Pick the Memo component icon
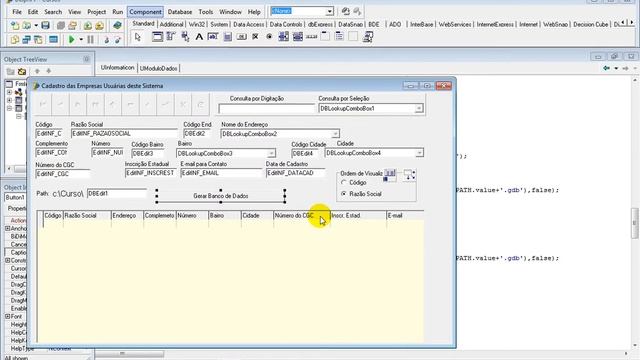This screenshot has height=360, width=640. (228, 37)
